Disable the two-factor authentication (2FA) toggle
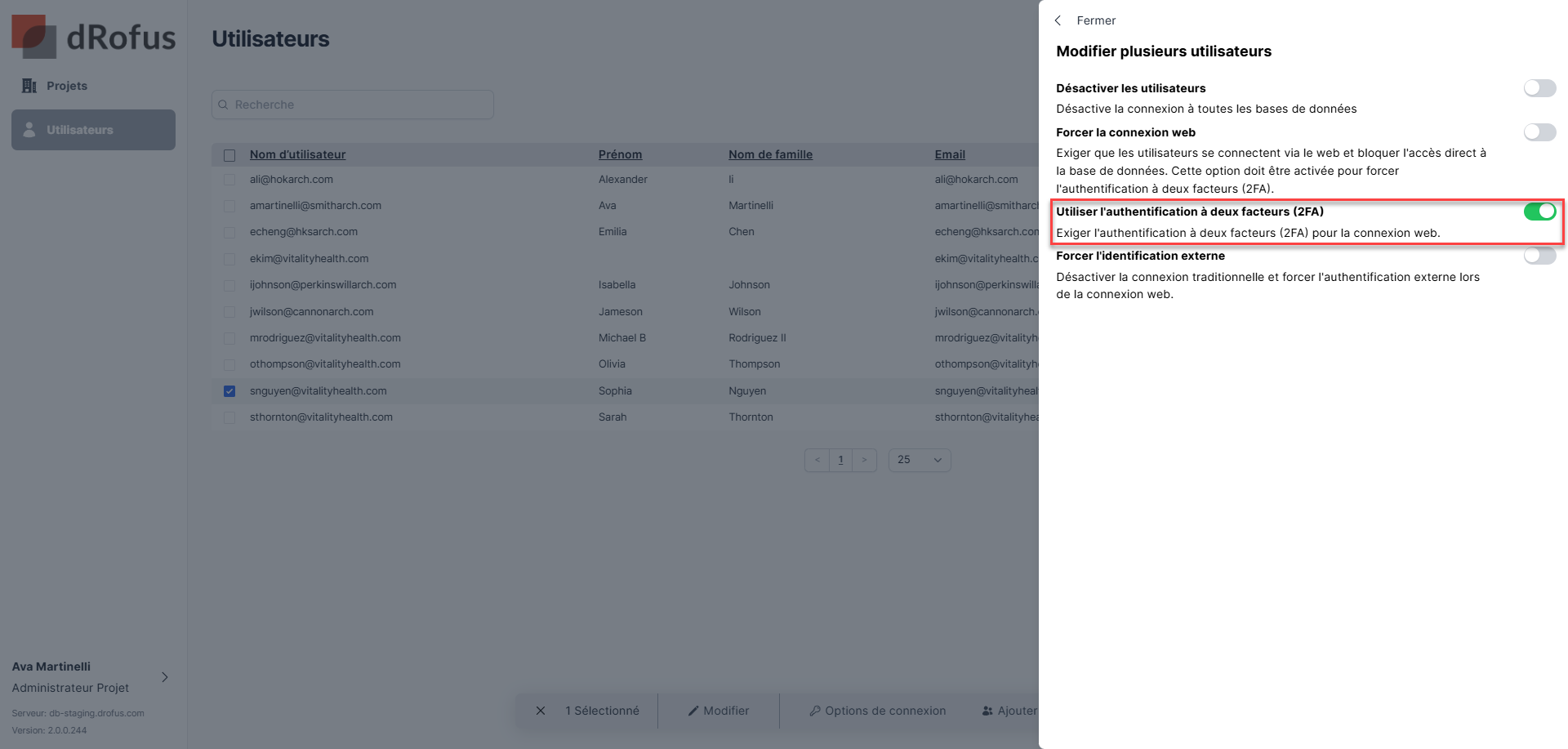This screenshot has width=1568, height=749. (1539, 212)
